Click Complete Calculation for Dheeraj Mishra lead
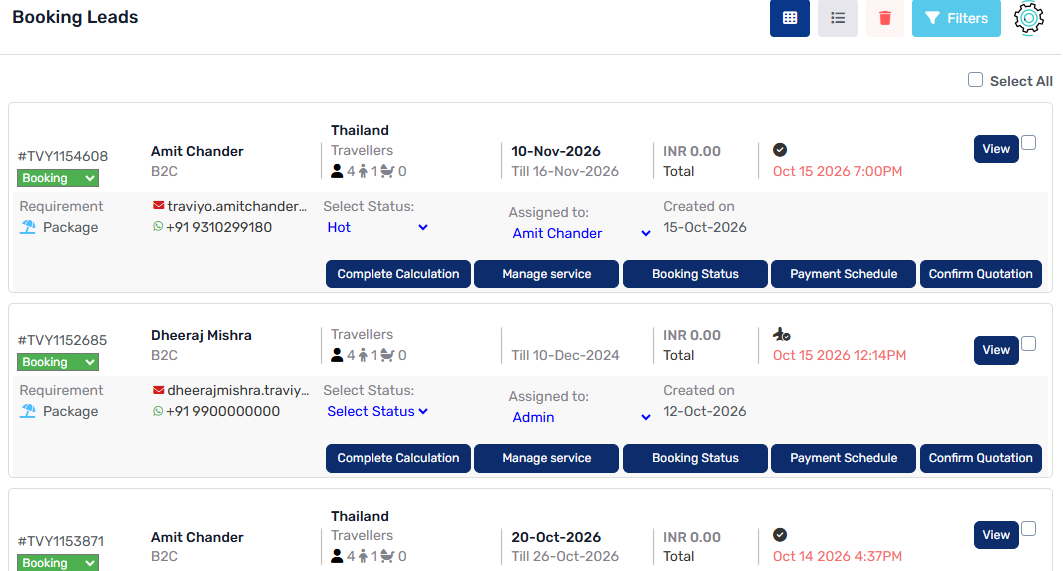Image resolution: width=1063 pixels, height=571 pixels. pyautogui.click(x=398, y=458)
